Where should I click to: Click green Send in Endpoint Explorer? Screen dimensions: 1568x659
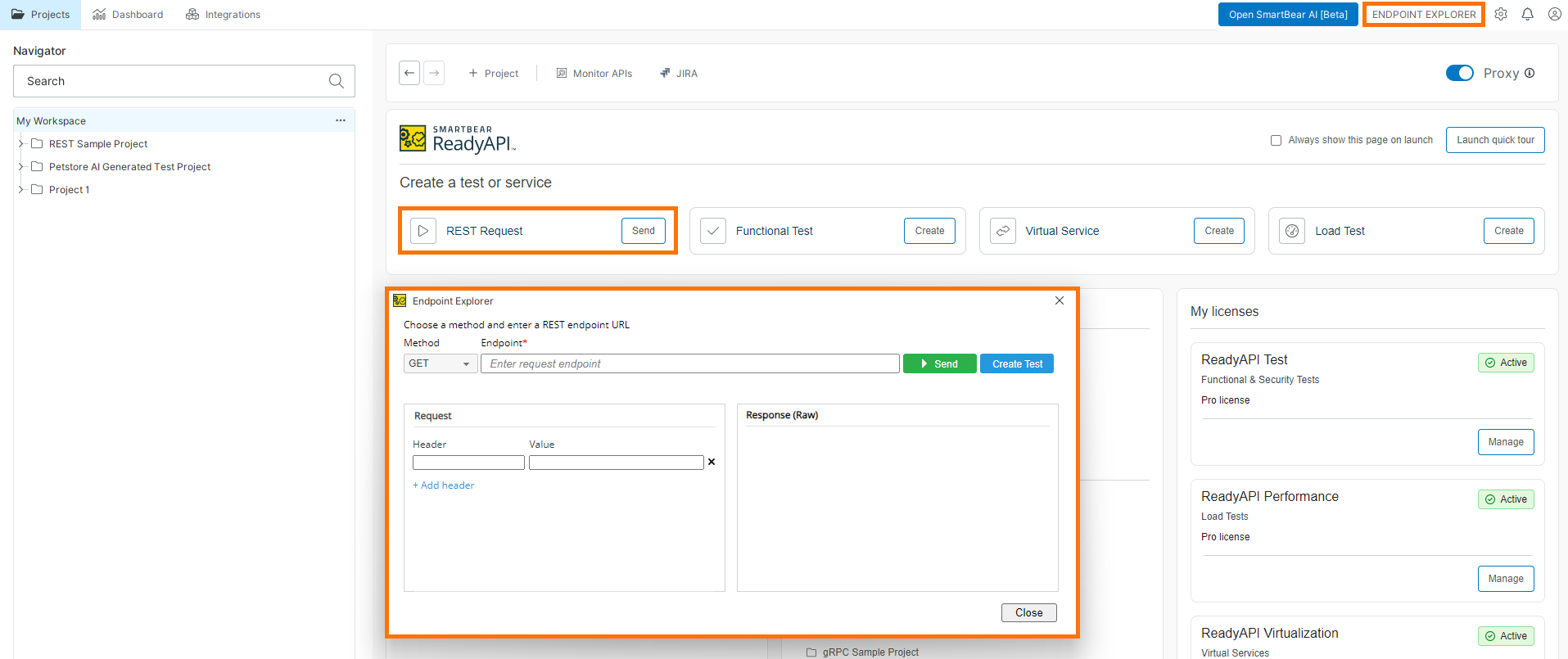[x=940, y=363]
